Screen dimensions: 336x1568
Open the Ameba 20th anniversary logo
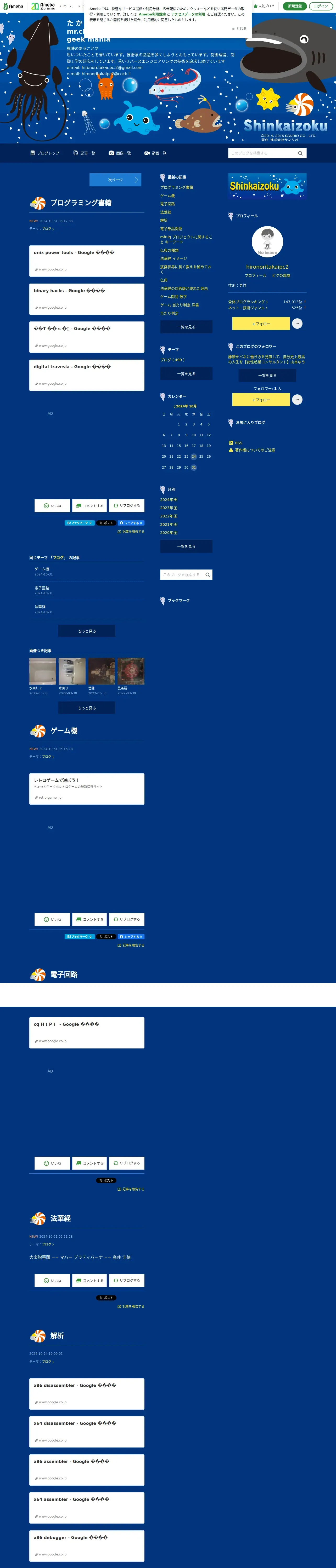tap(43, 6)
